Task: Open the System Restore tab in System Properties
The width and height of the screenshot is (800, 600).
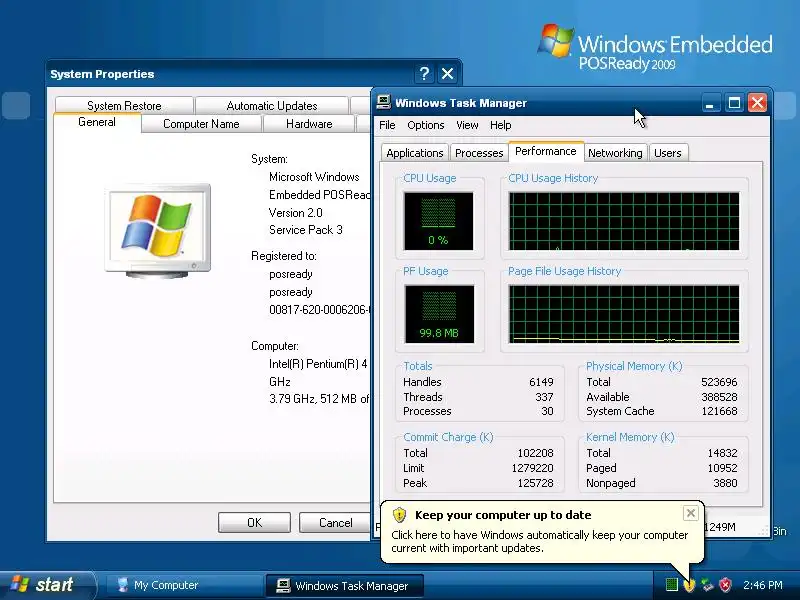Action: tap(124, 106)
